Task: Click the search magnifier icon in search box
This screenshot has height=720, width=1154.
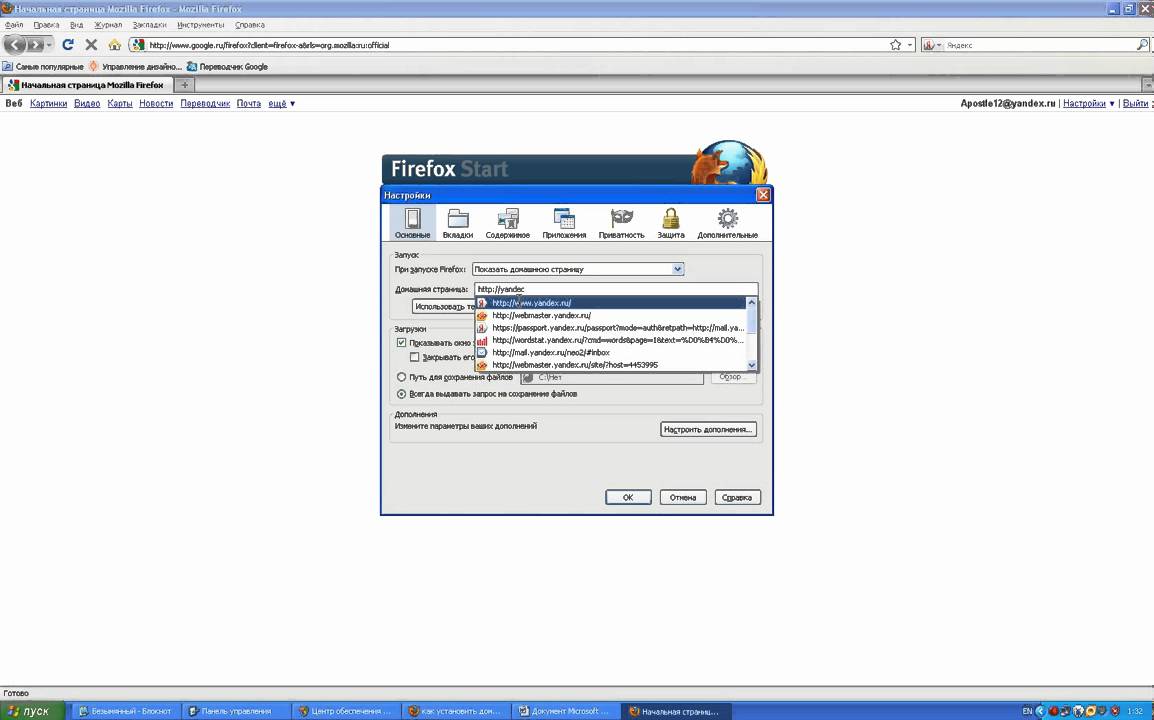Action: (x=1141, y=45)
